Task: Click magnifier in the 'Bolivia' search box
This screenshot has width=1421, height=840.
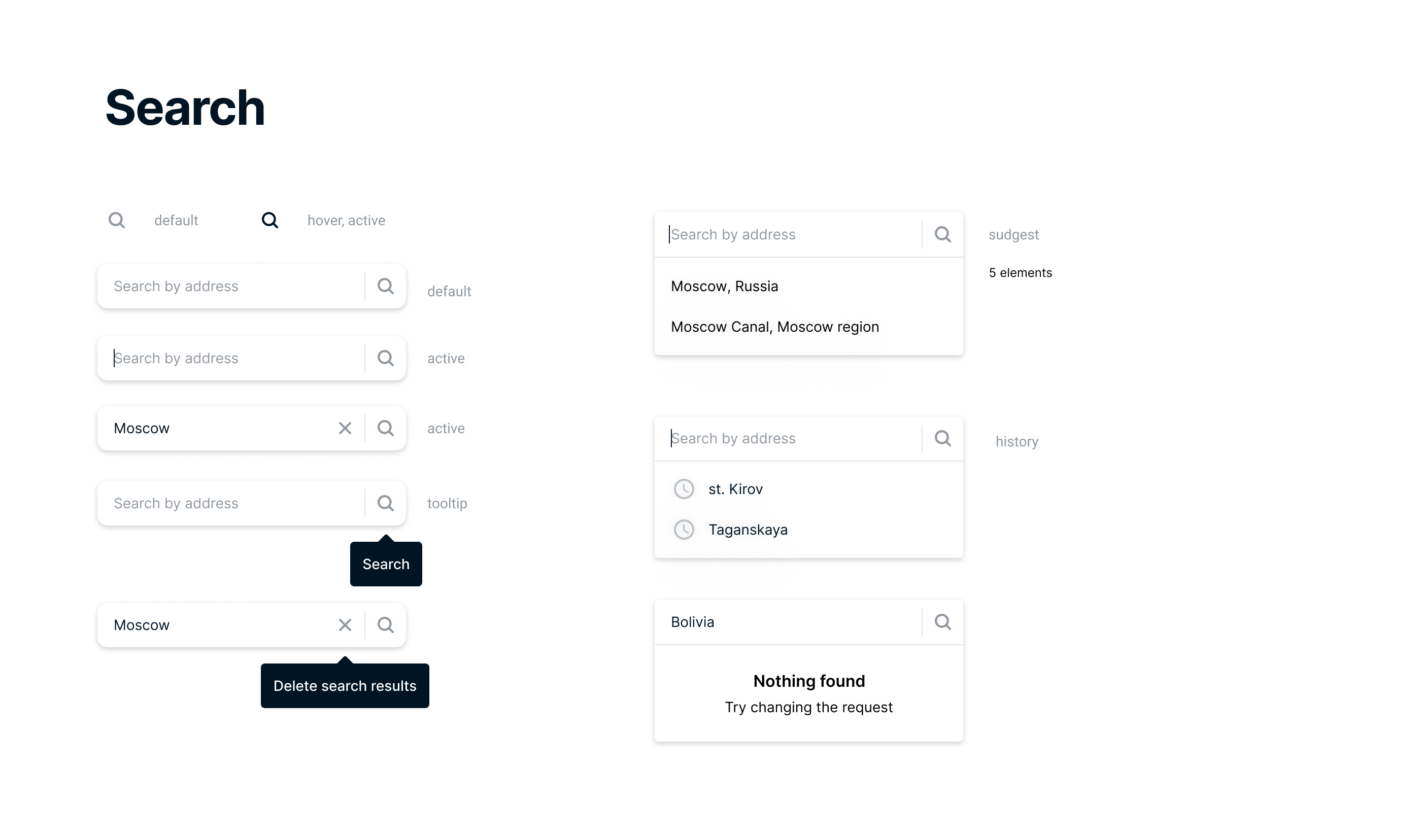Action: coord(942,622)
